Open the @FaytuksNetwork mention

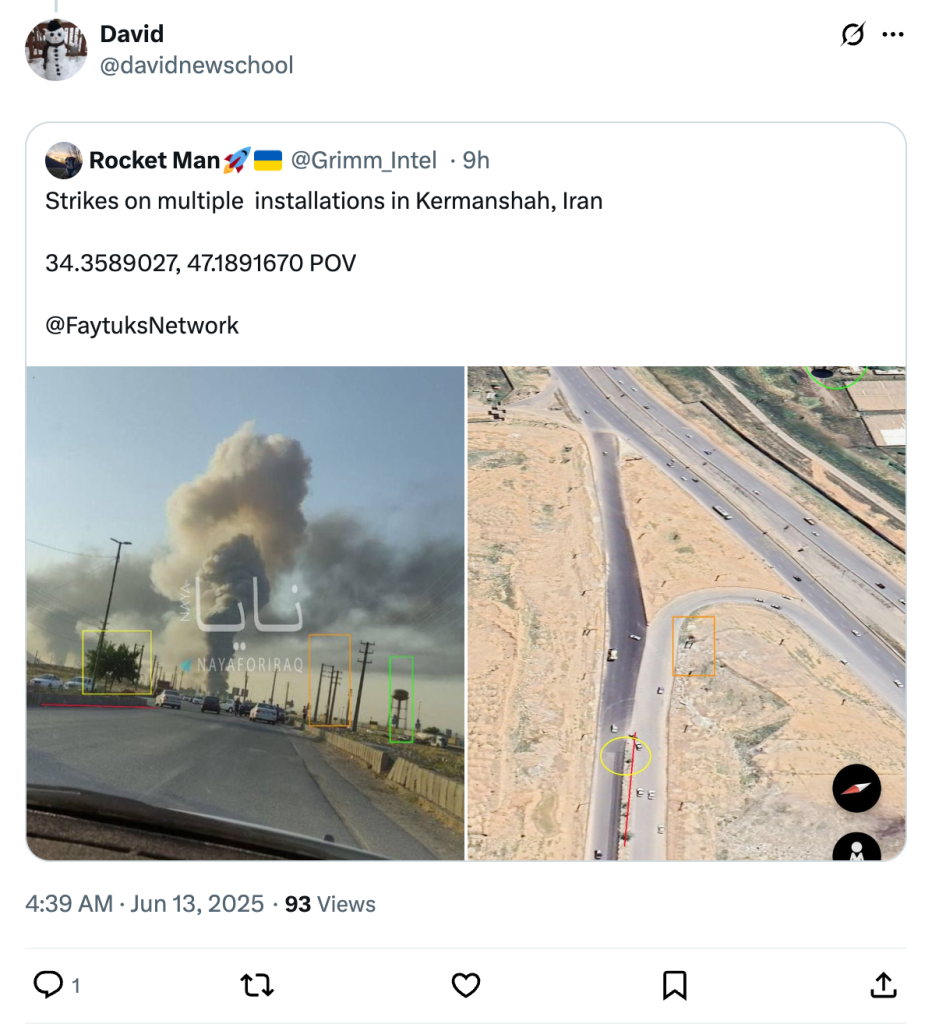point(142,325)
